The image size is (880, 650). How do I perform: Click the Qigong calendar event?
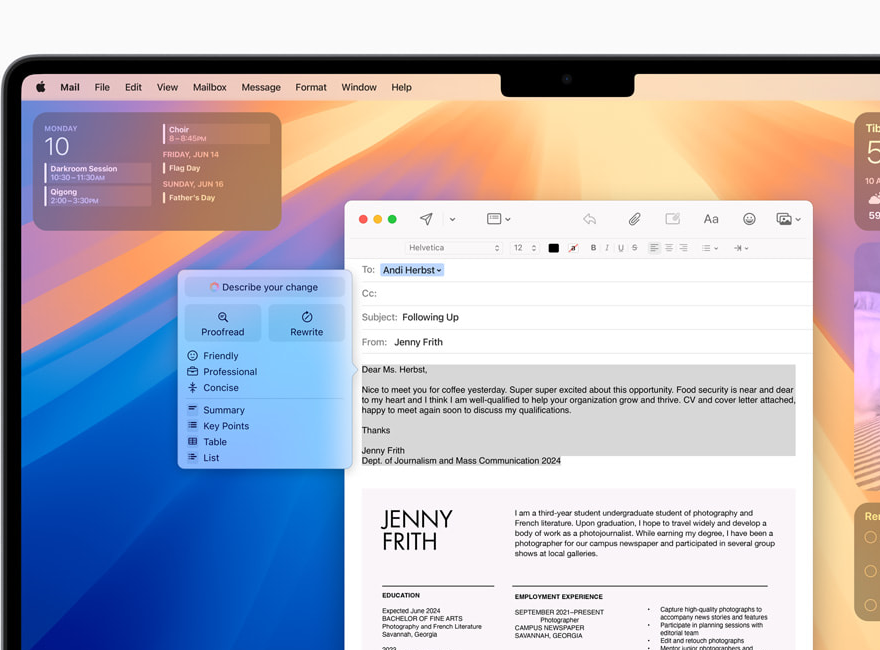click(x=98, y=196)
